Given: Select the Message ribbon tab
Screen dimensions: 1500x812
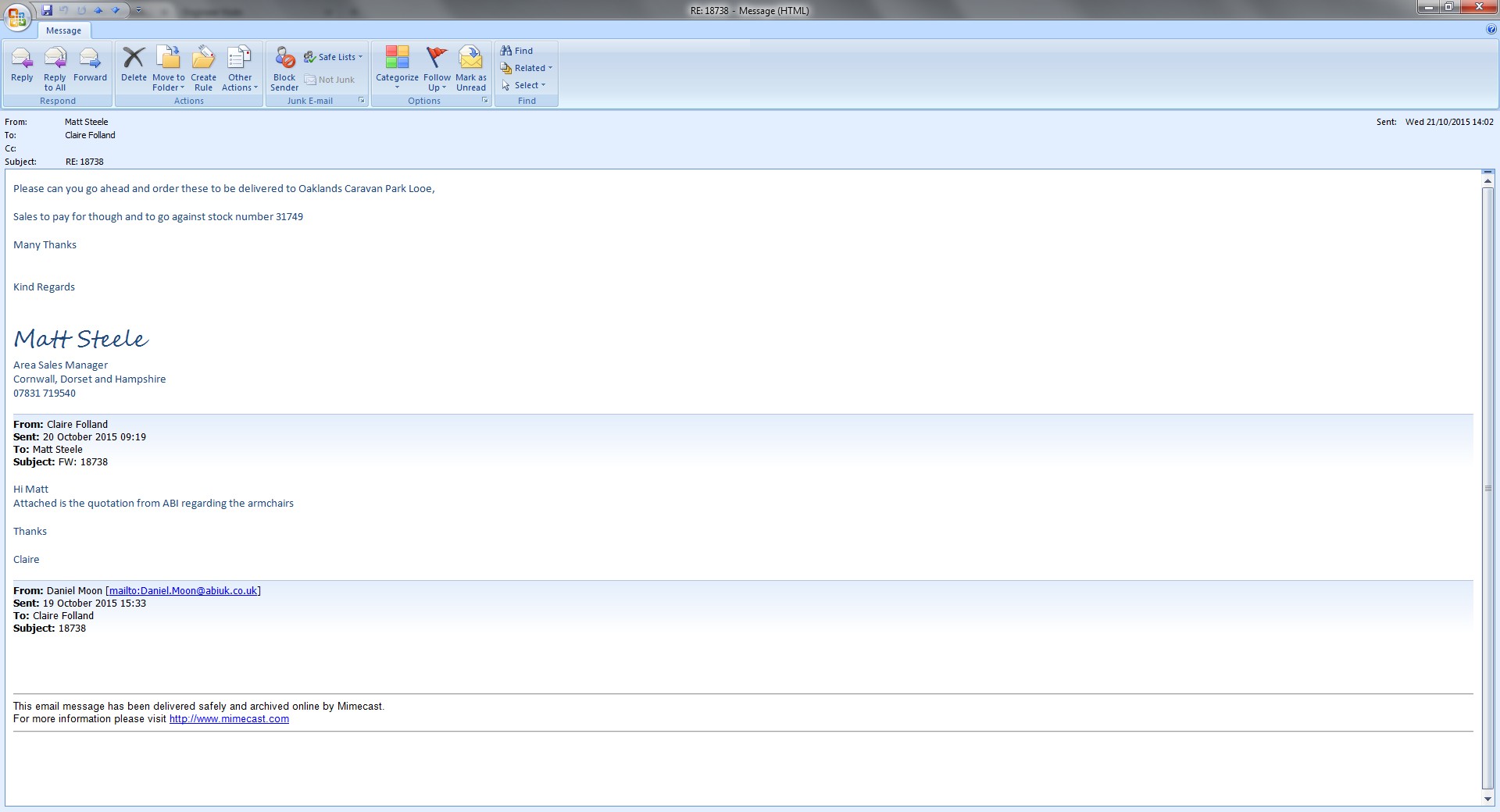Looking at the screenshot, I should coord(63,30).
